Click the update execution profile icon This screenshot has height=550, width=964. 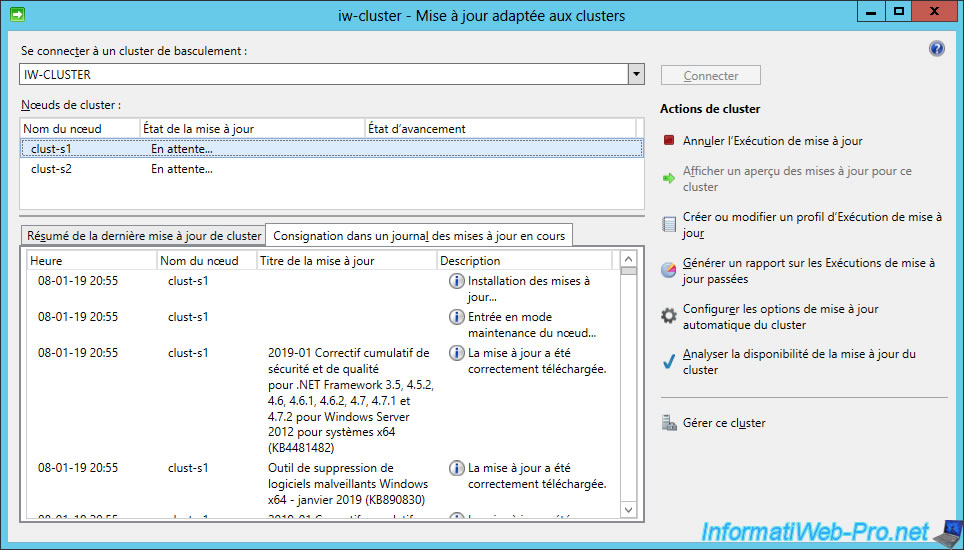click(669, 224)
